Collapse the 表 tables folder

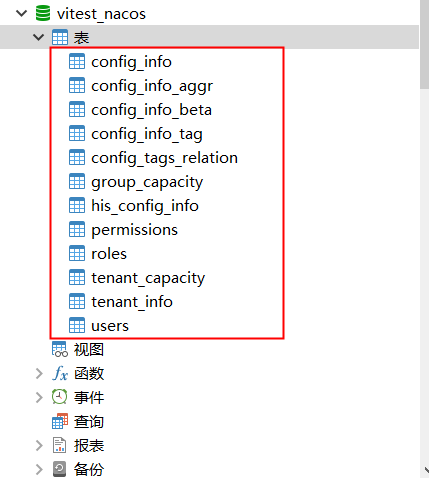(x=39, y=37)
